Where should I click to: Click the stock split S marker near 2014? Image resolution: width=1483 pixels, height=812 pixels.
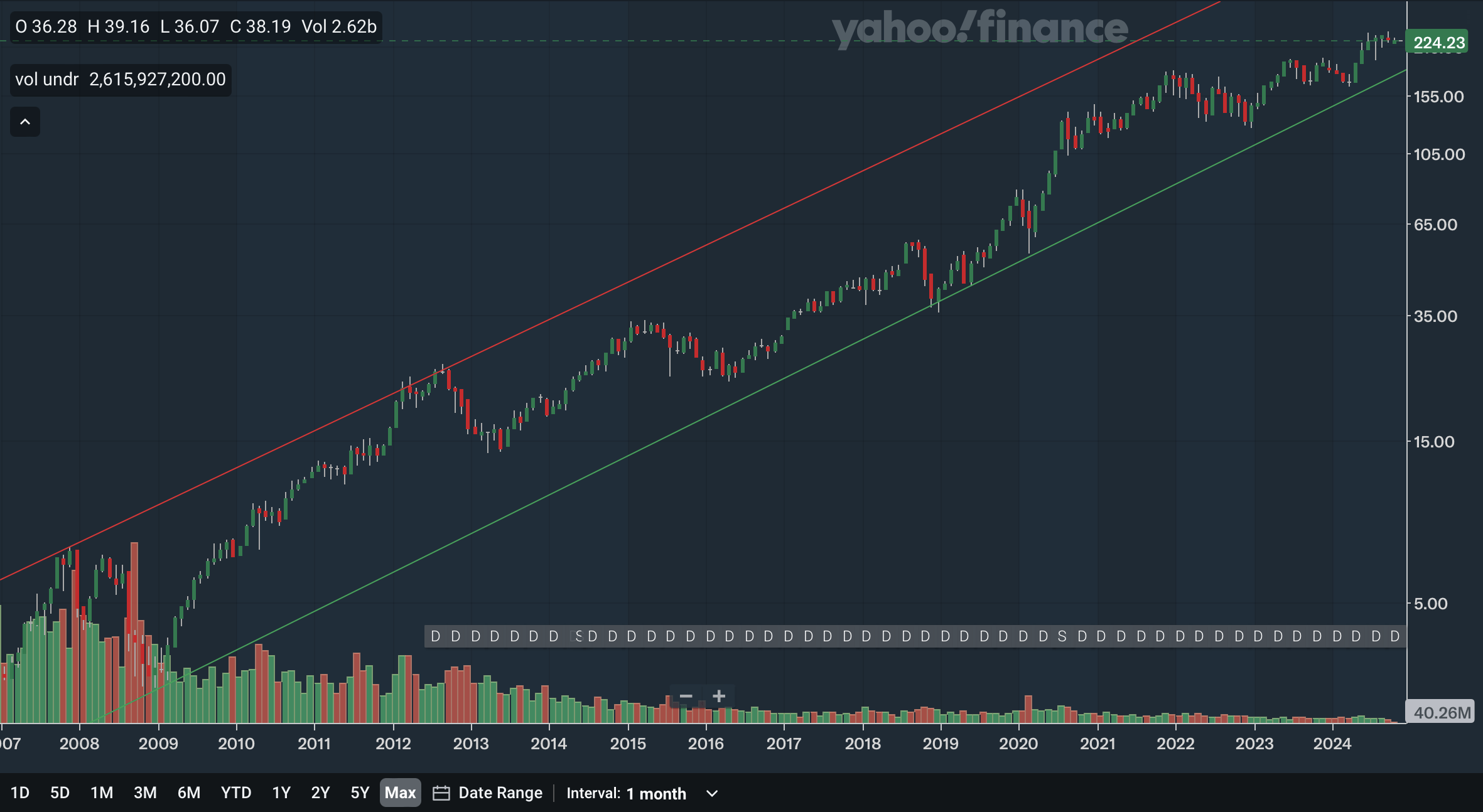click(578, 636)
